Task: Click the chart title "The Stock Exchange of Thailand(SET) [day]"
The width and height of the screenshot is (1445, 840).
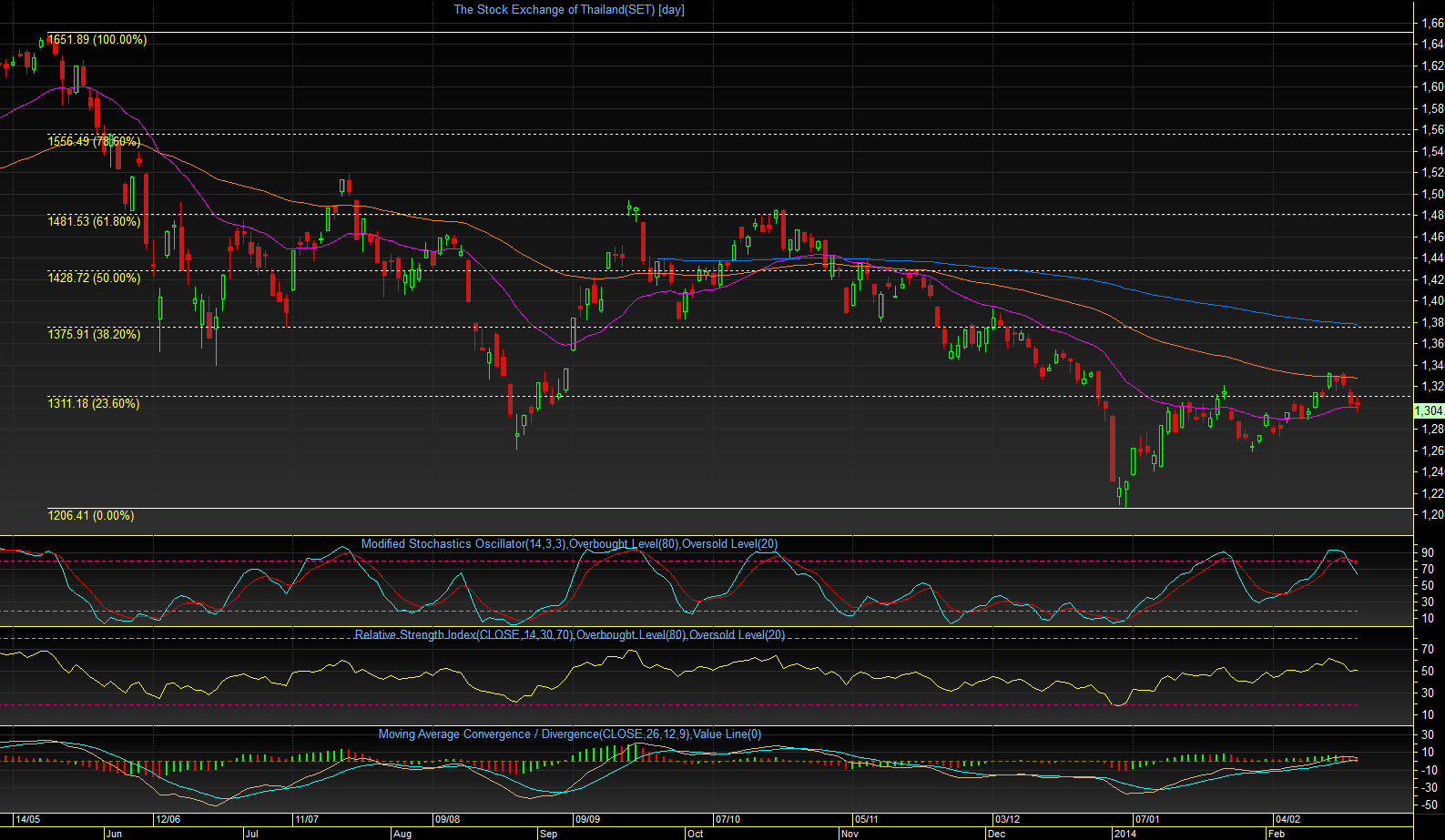Action: point(569,10)
